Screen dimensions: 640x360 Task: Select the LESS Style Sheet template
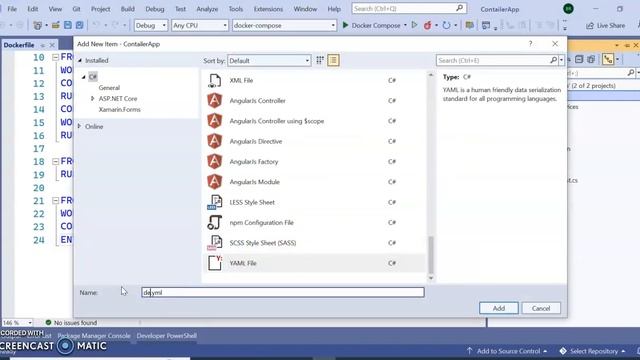(x=252, y=202)
